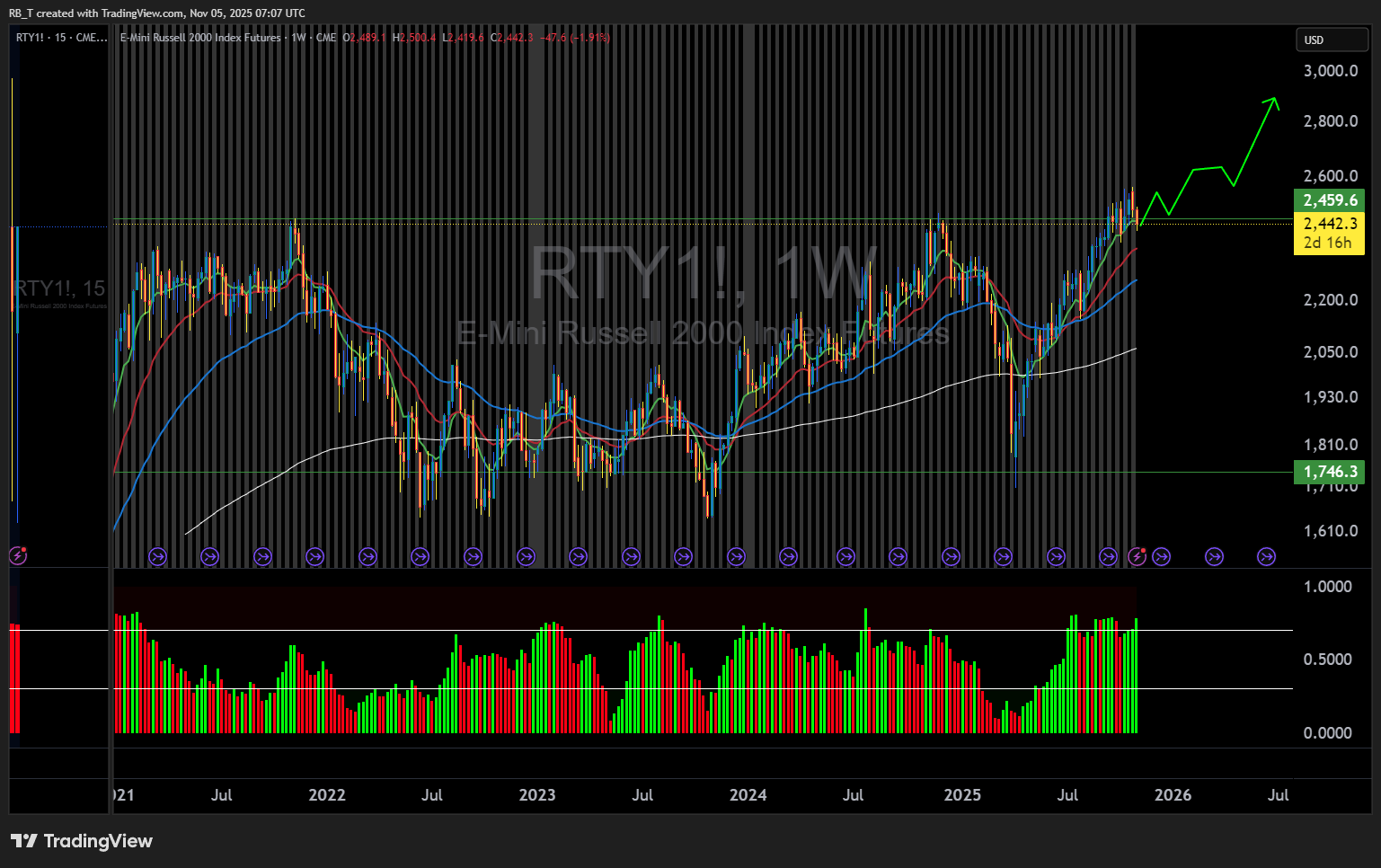Click the green 2,459.6 price label
Screen dimensions: 1381x868
1329,200
